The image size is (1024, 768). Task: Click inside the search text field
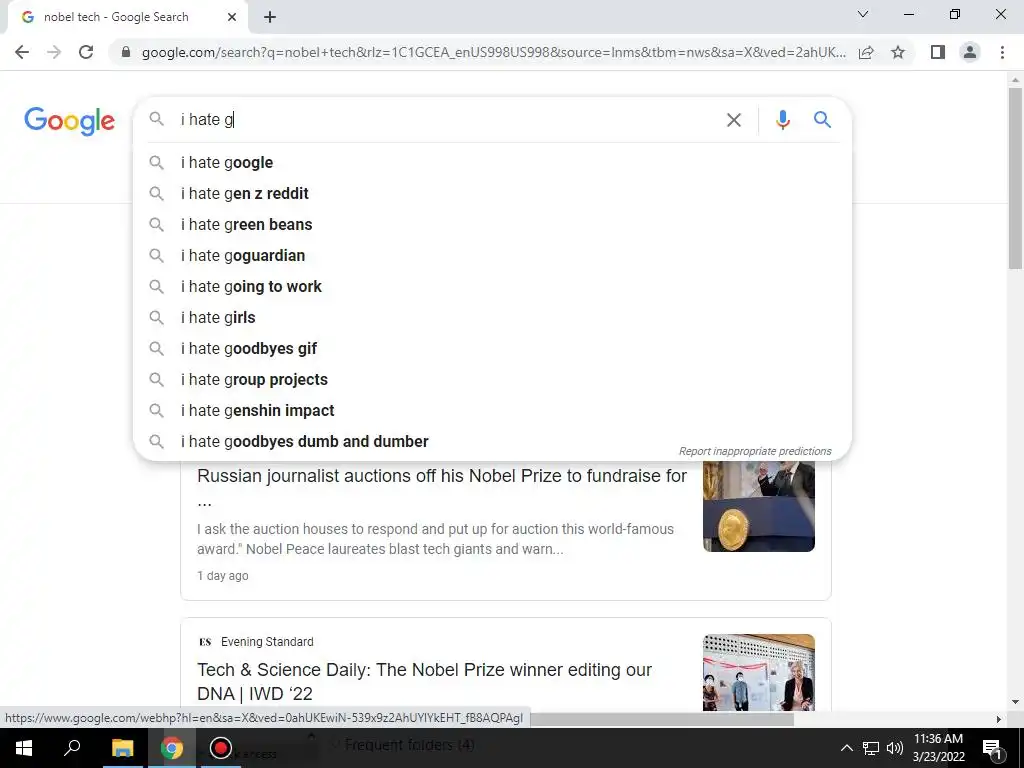tap(447, 120)
